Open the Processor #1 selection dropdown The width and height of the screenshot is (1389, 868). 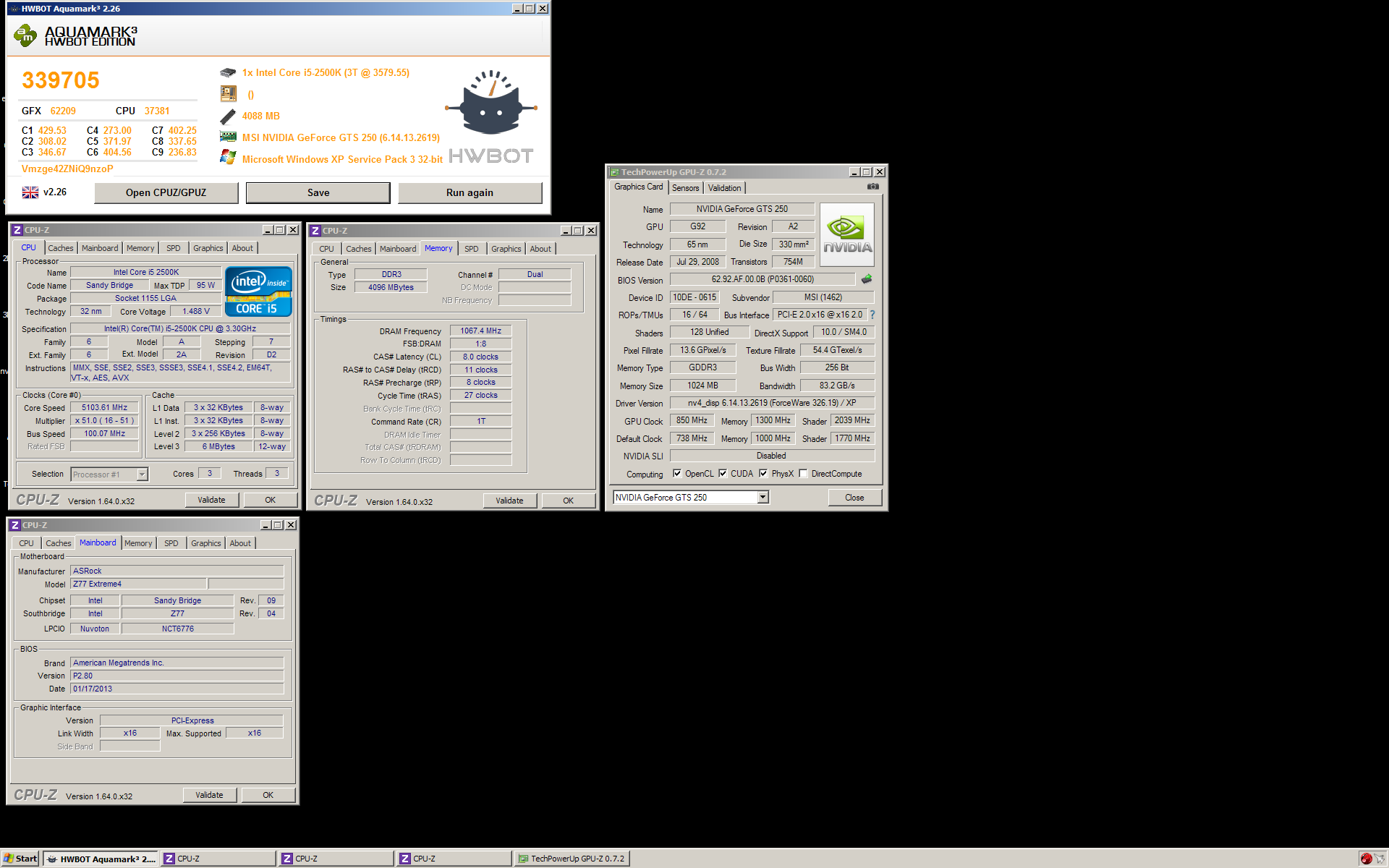[x=143, y=475]
